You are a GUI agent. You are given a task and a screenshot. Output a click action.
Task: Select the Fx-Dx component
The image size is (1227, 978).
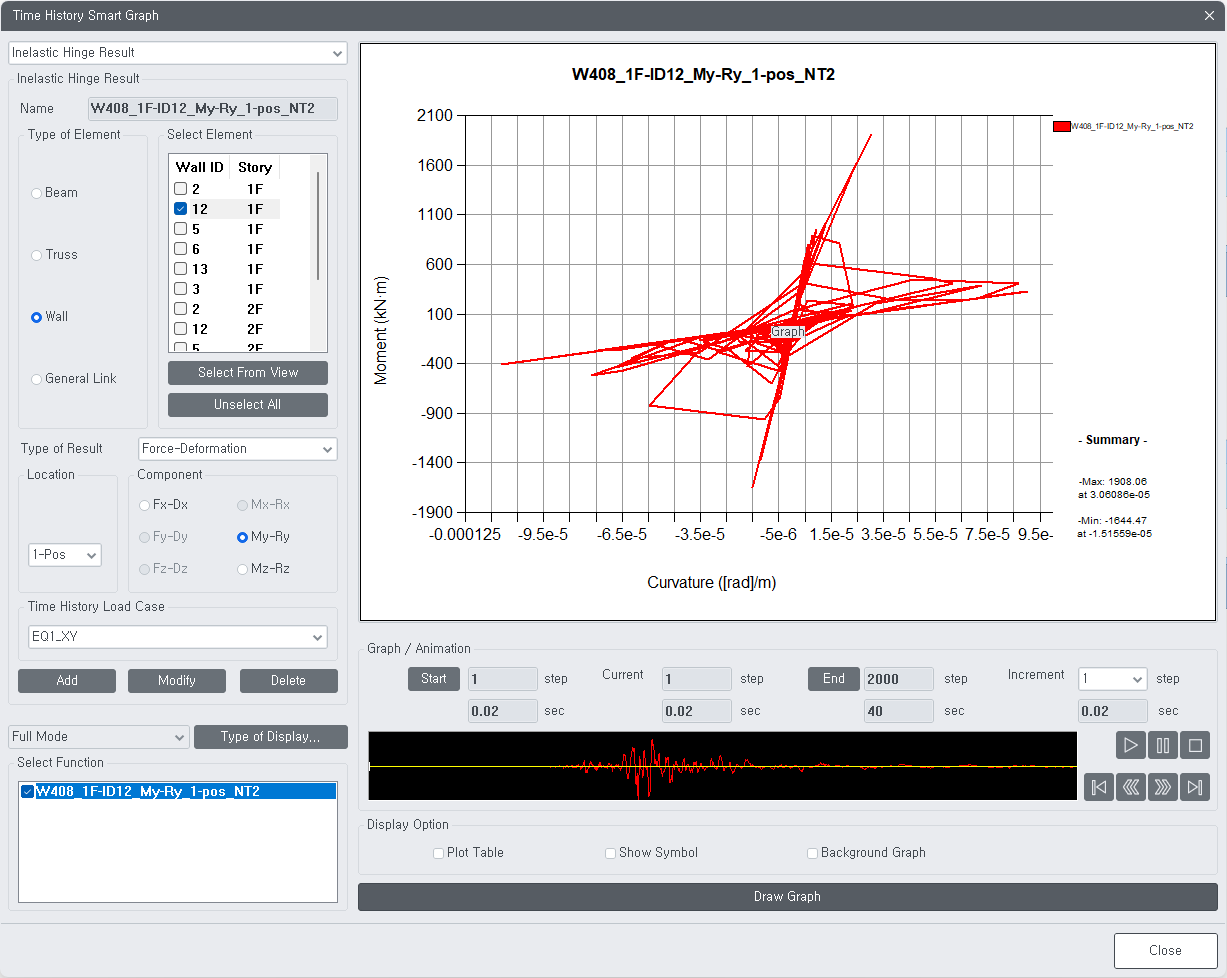pyautogui.click(x=145, y=505)
